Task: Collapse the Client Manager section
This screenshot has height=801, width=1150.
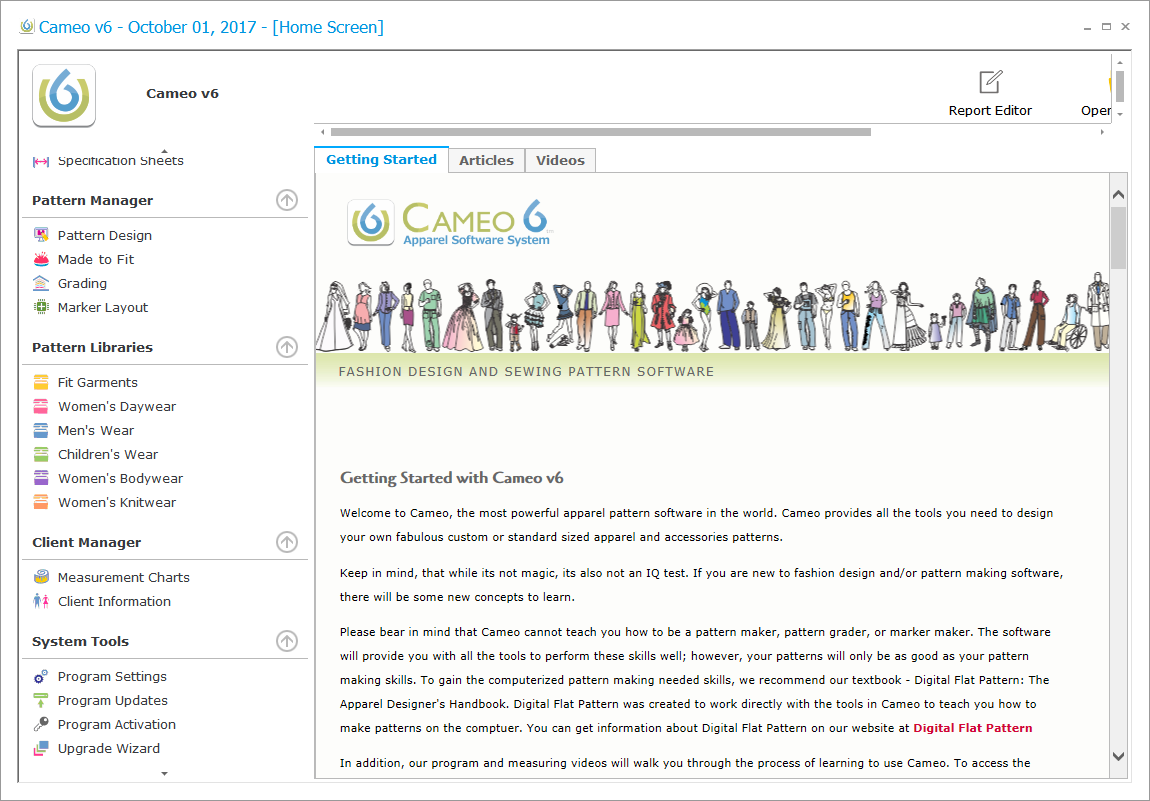Action: [287, 542]
